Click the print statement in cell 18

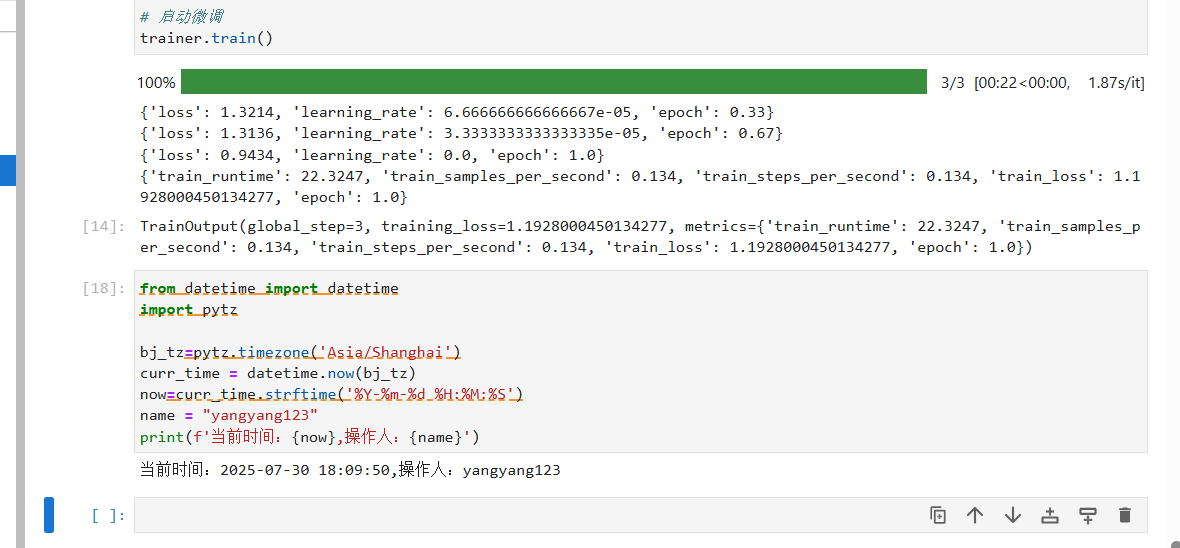point(310,437)
